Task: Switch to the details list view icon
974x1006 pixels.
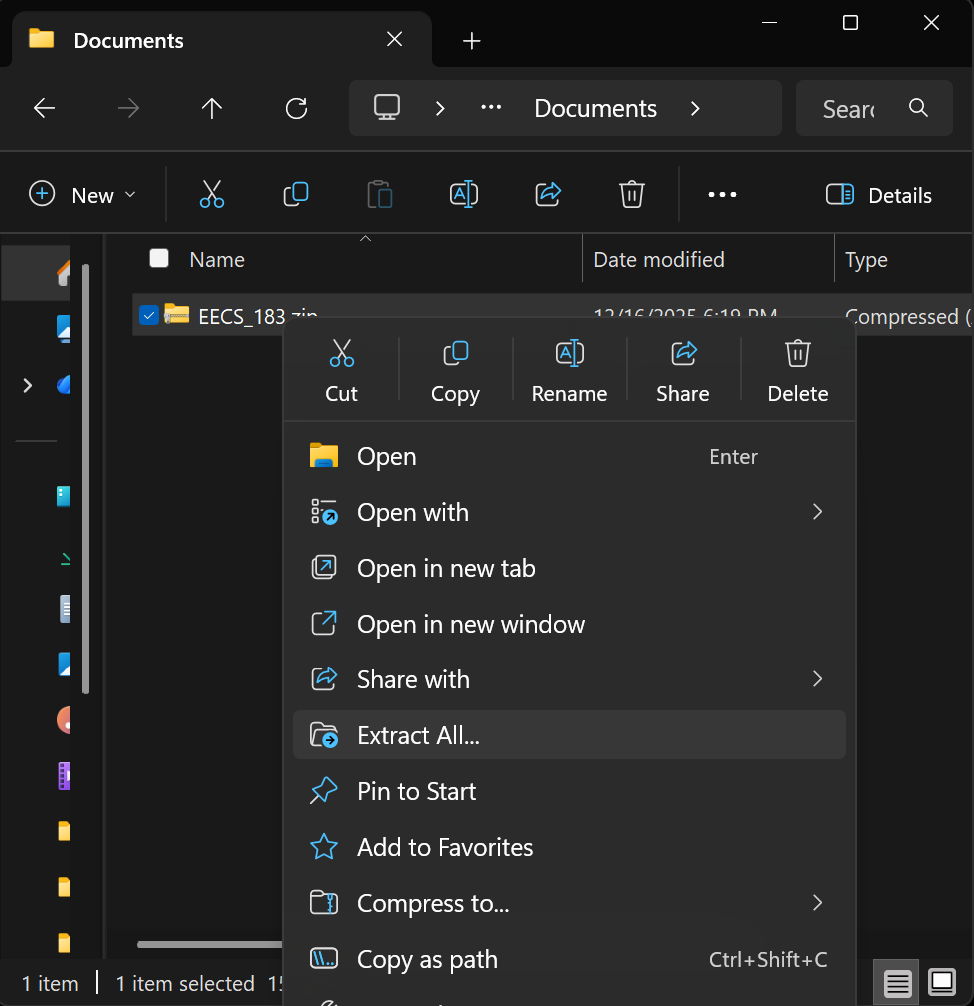Action: click(897, 982)
